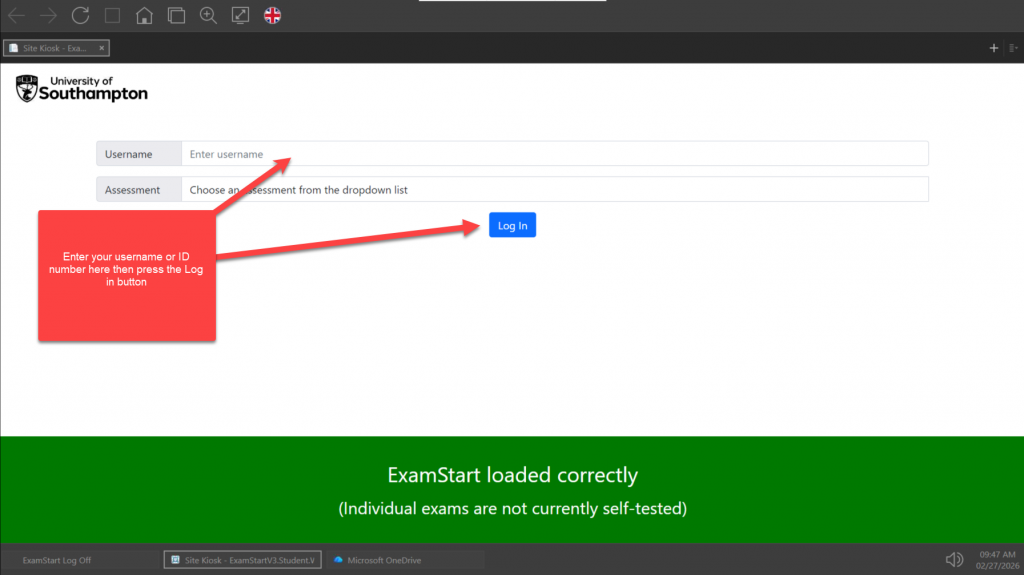Click into the Username input field
Screen dimensions: 1024x575
click(554, 154)
